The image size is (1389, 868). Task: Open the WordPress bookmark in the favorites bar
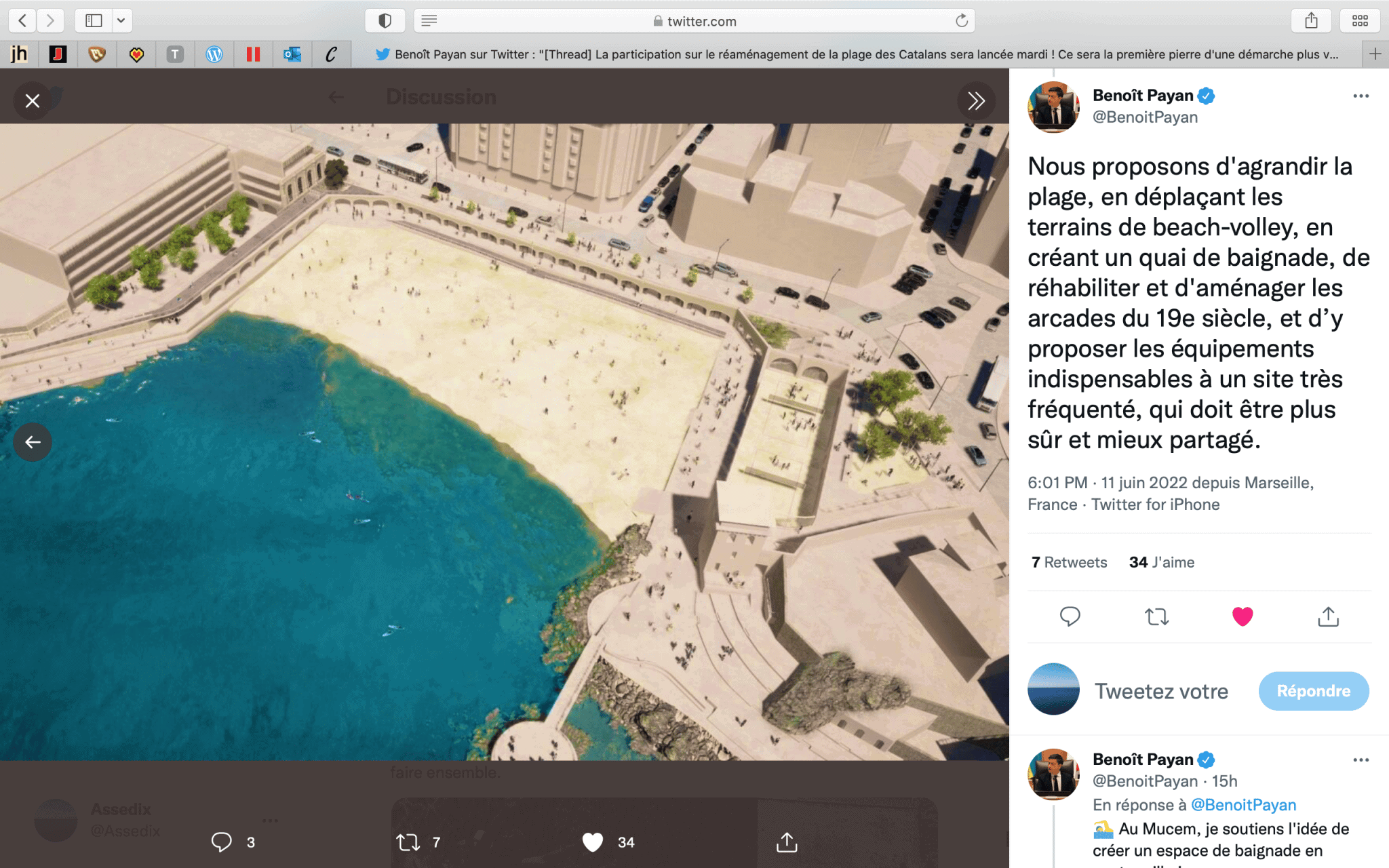[214, 54]
